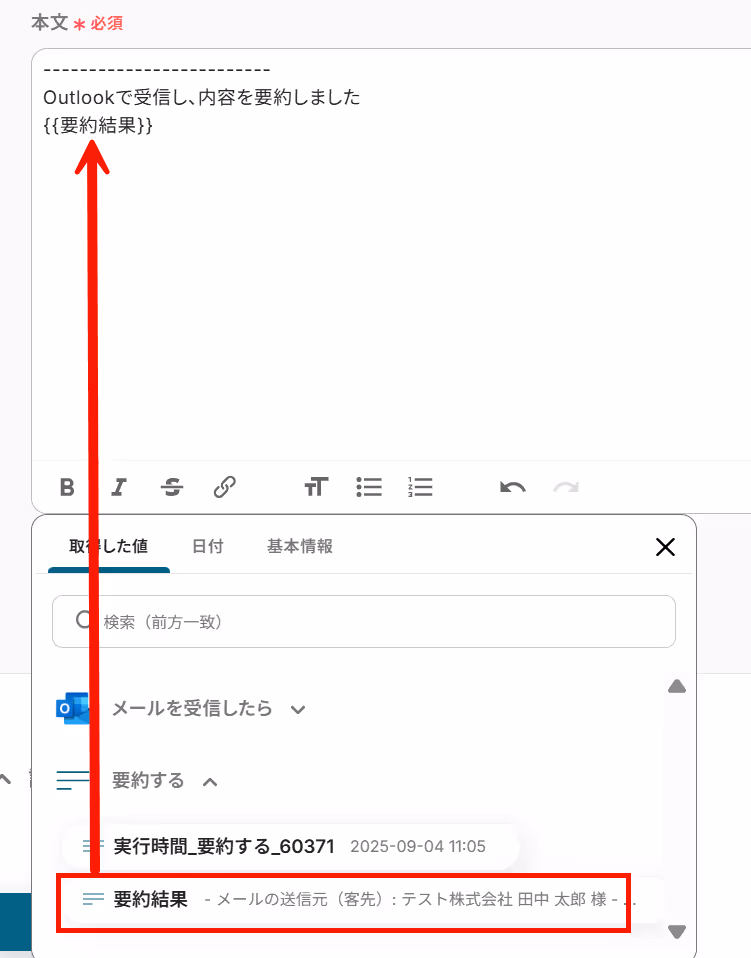Apply strikethrough formatting
Image resolution: width=751 pixels, height=958 pixels.
(172, 487)
